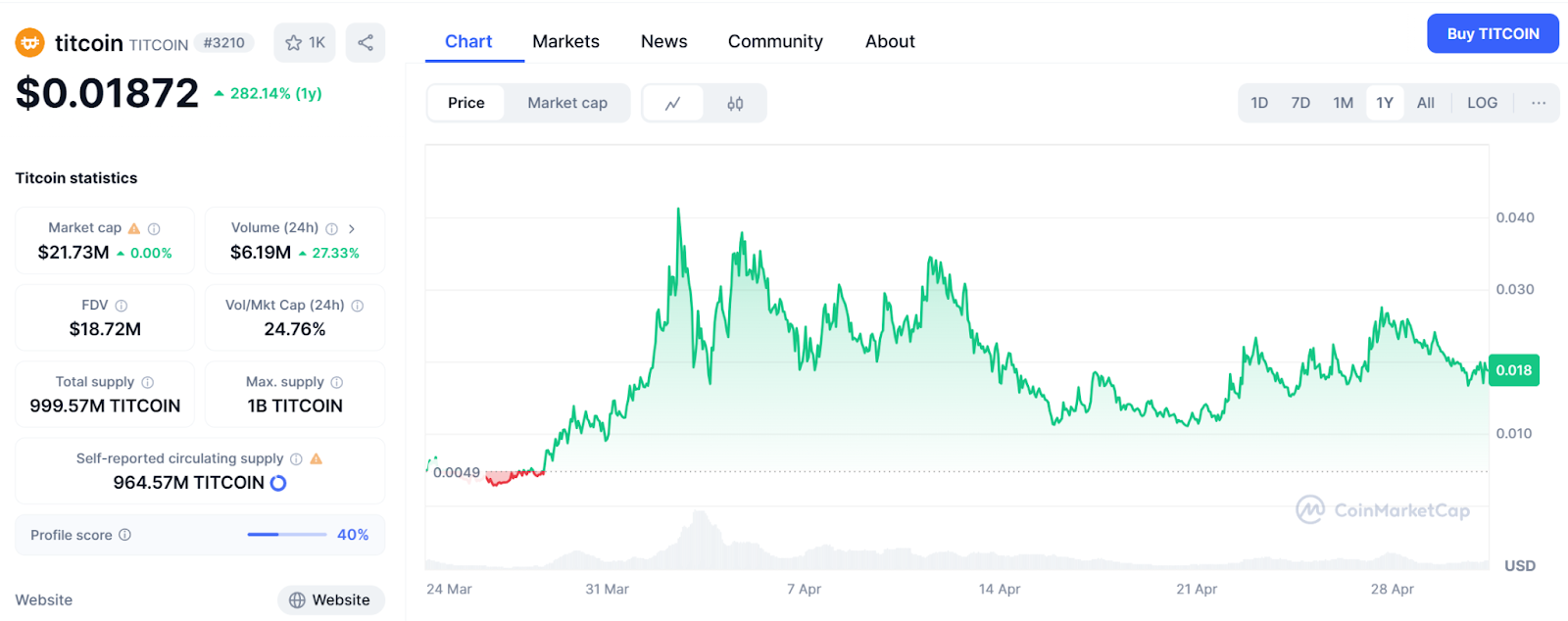Click the Profile score info icon

point(124,535)
